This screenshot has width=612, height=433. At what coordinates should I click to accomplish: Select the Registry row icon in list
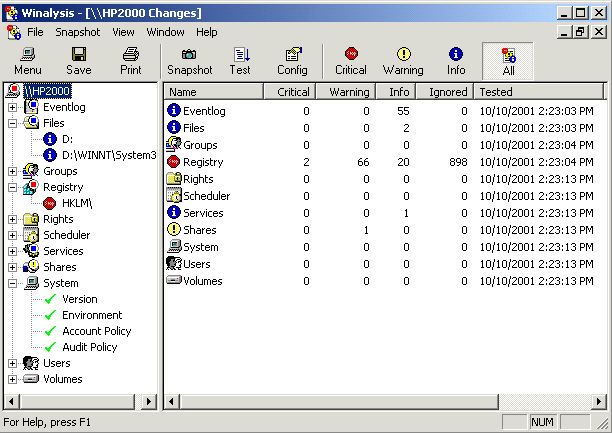174,162
